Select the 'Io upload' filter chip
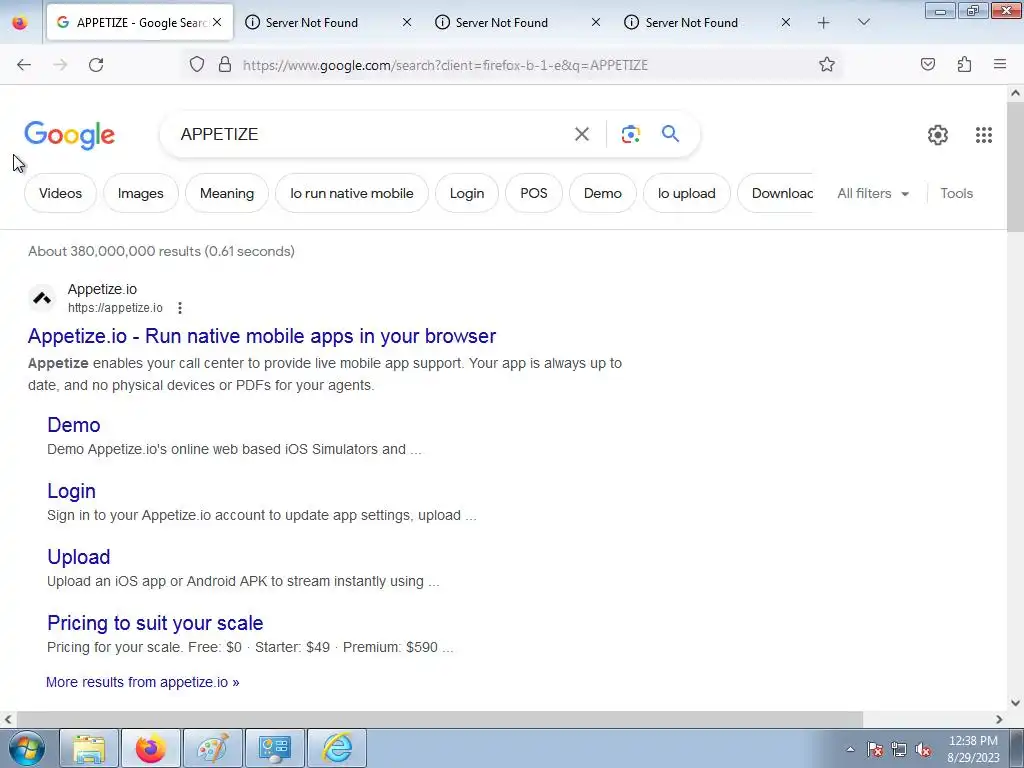Viewport: 1024px width, 768px height. click(x=686, y=193)
